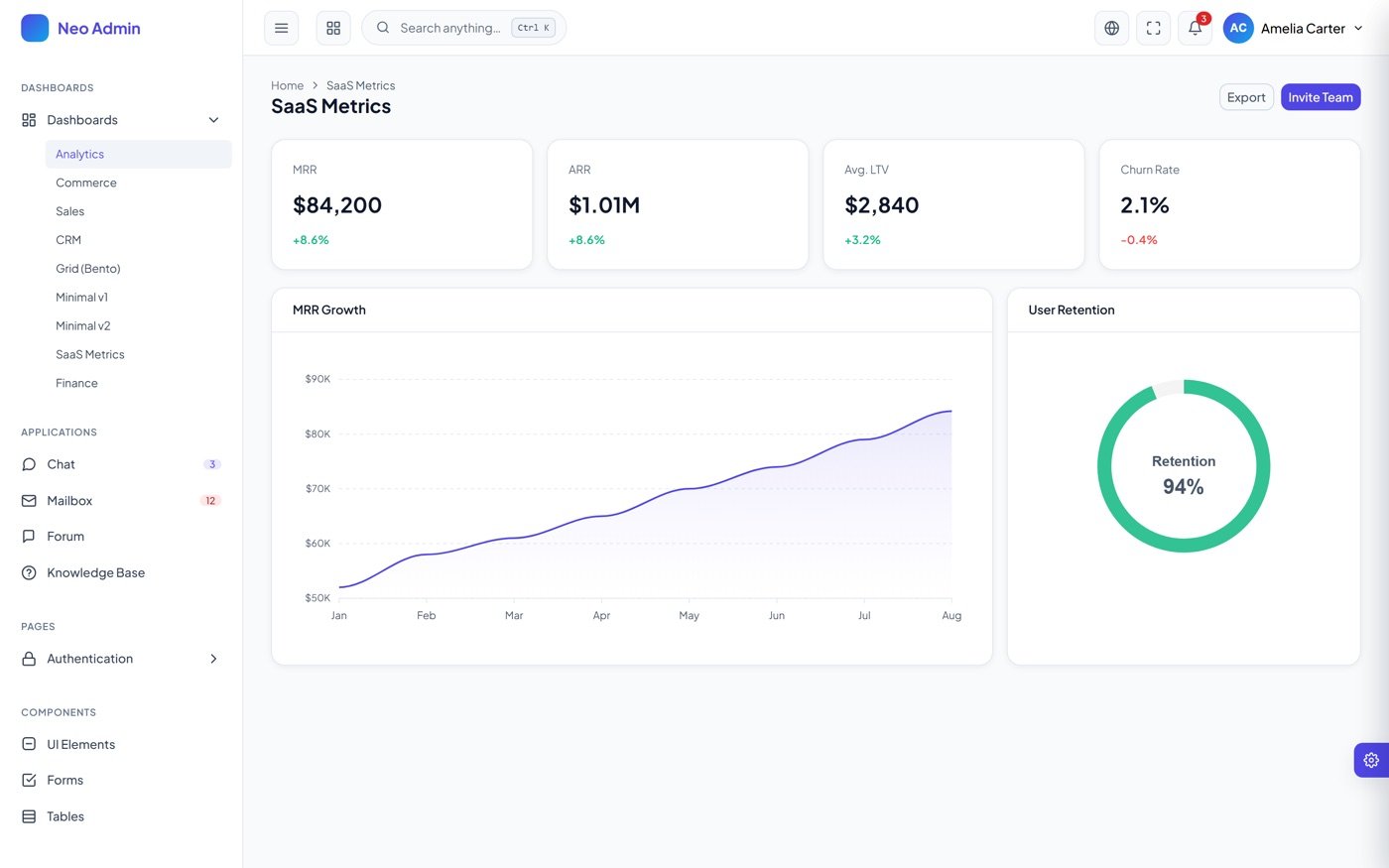Open the language globe icon
Image resolution: width=1389 pixels, height=868 pixels.
point(1112,28)
